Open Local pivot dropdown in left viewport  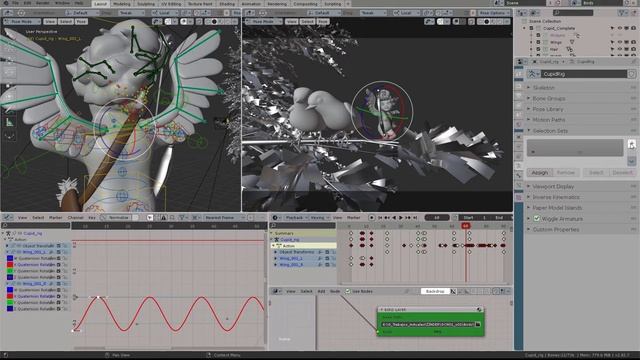click(x=166, y=13)
